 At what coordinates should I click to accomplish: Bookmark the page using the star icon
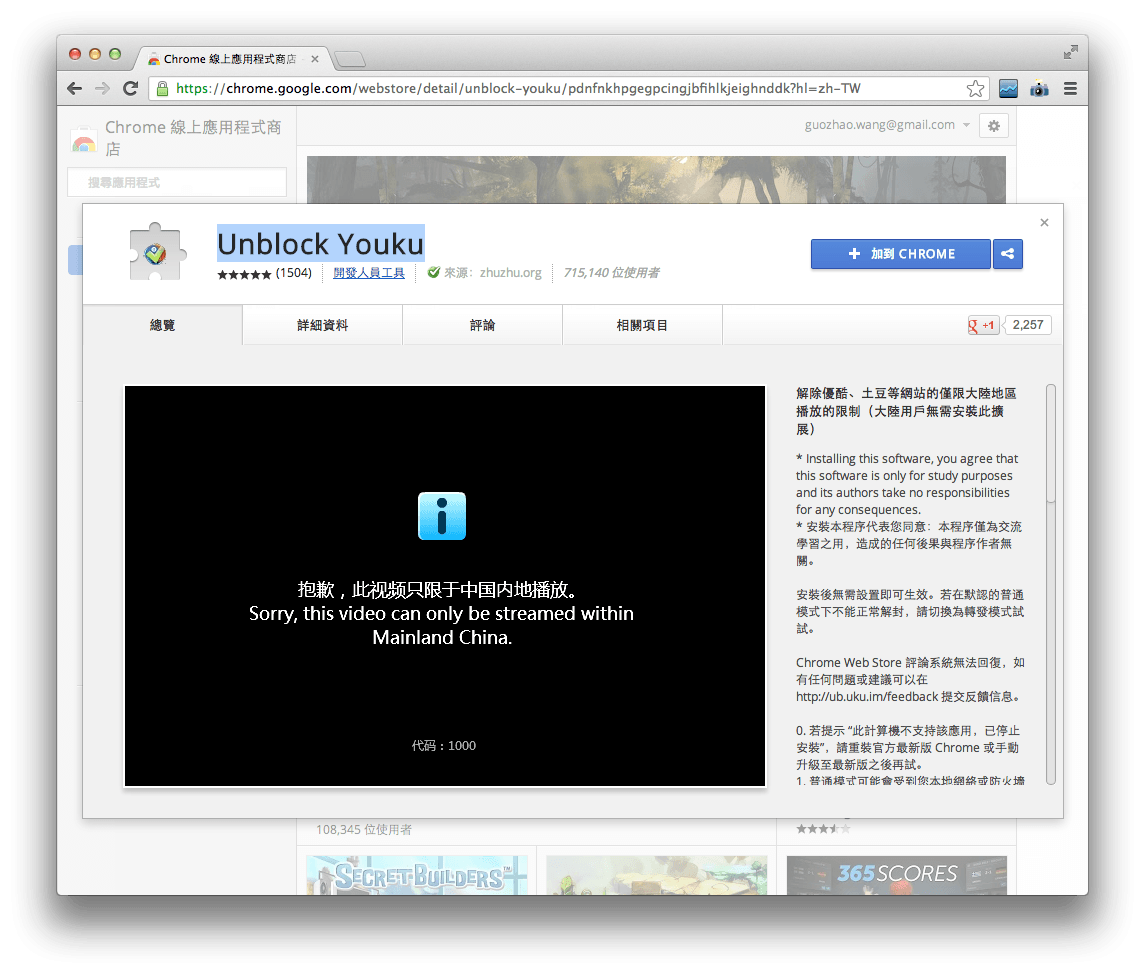coord(975,88)
